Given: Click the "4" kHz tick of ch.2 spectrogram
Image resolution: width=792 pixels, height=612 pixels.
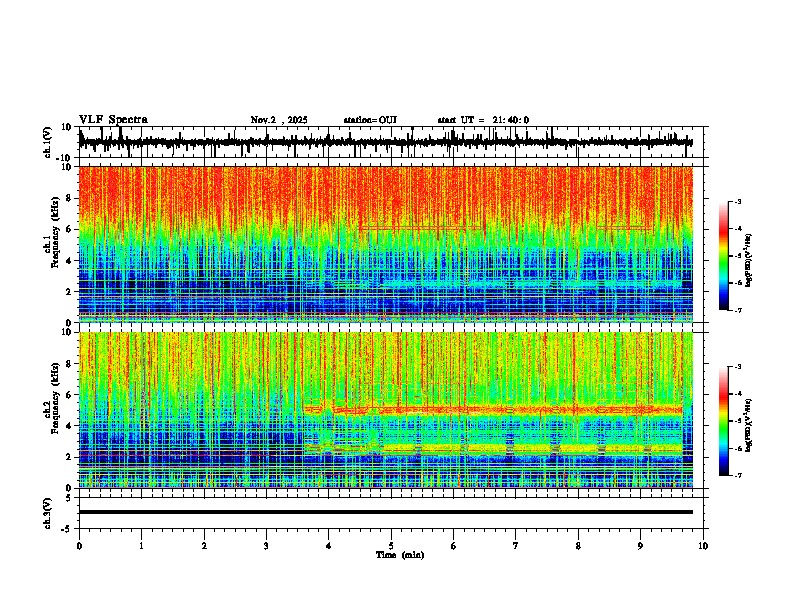Looking at the screenshot, I should 69,426.
